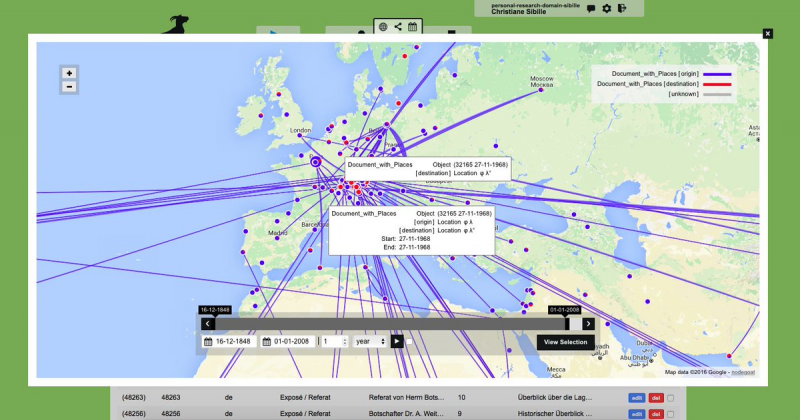Open the year interval unit dropdown

click(x=368, y=342)
